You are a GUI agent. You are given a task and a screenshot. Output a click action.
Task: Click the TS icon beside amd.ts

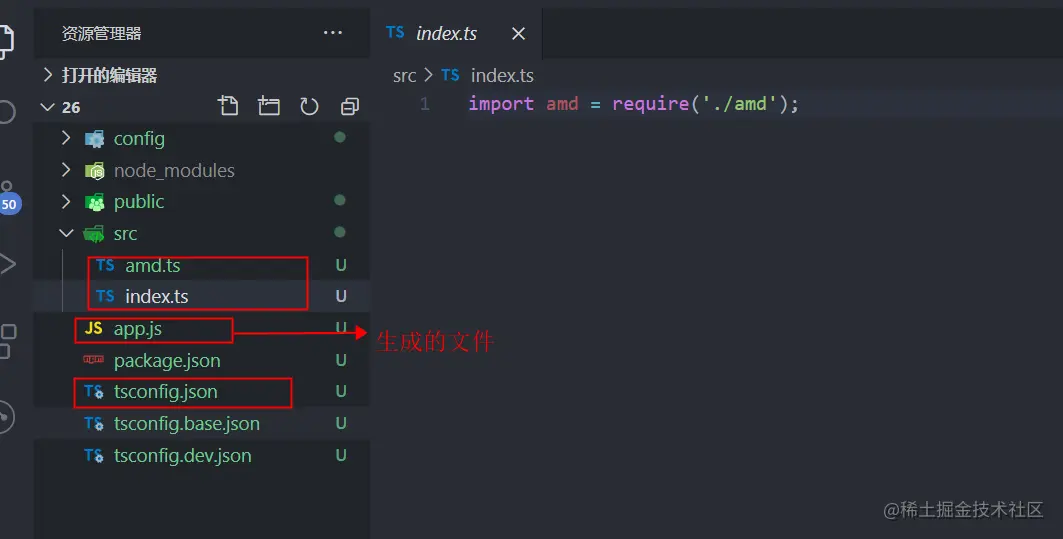pos(105,265)
